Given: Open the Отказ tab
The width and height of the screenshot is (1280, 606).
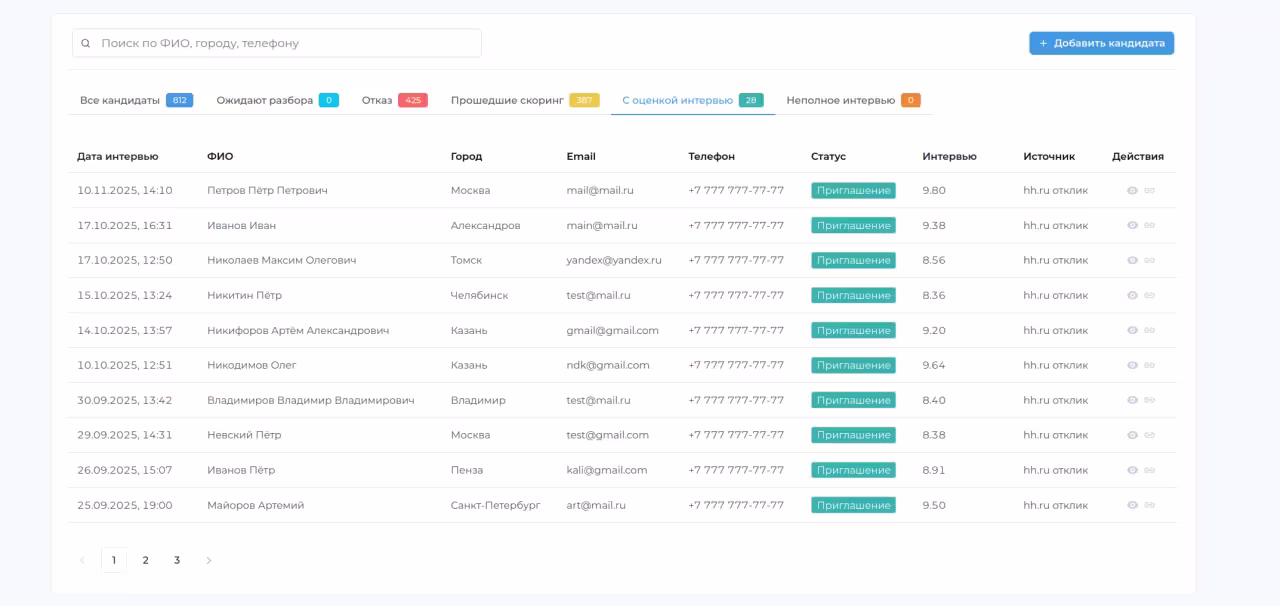Looking at the screenshot, I should [377, 100].
